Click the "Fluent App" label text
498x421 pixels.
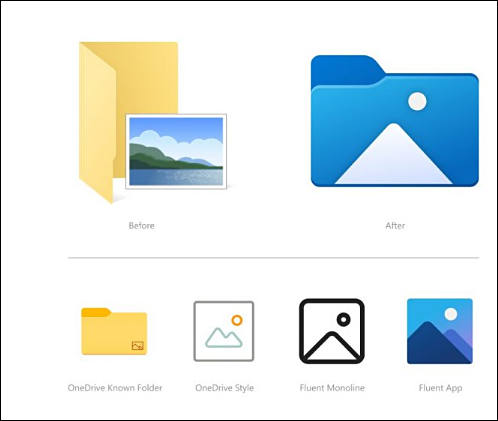pyautogui.click(x=440, y=388)
